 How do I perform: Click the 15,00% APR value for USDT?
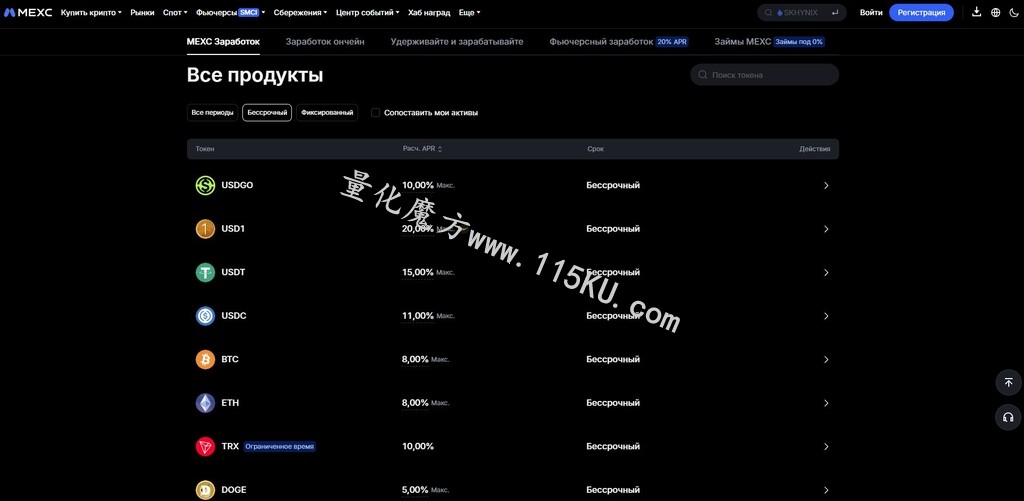tap(418, 272)
